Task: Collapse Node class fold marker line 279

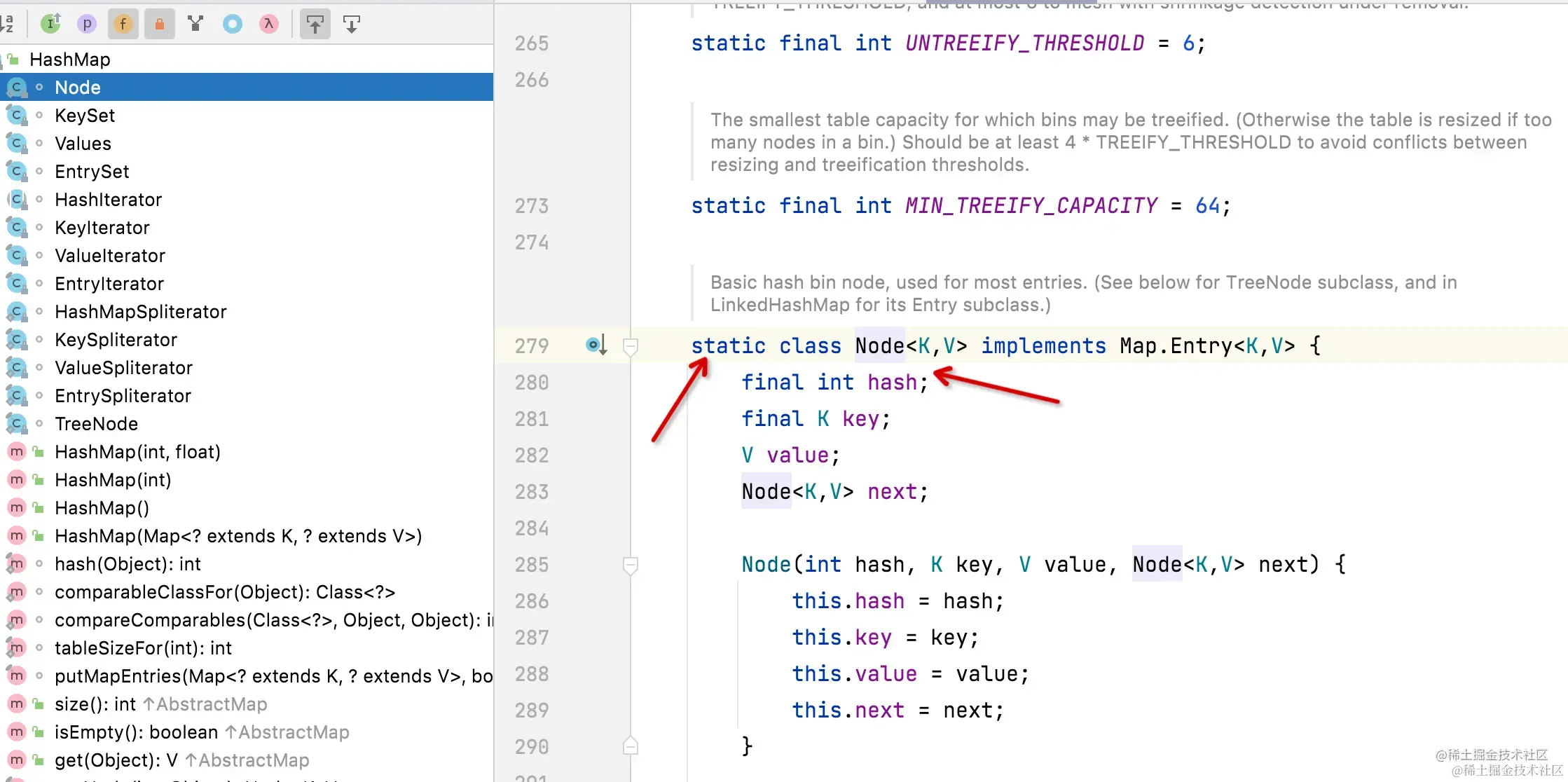Action: click(x=630, y=346)
